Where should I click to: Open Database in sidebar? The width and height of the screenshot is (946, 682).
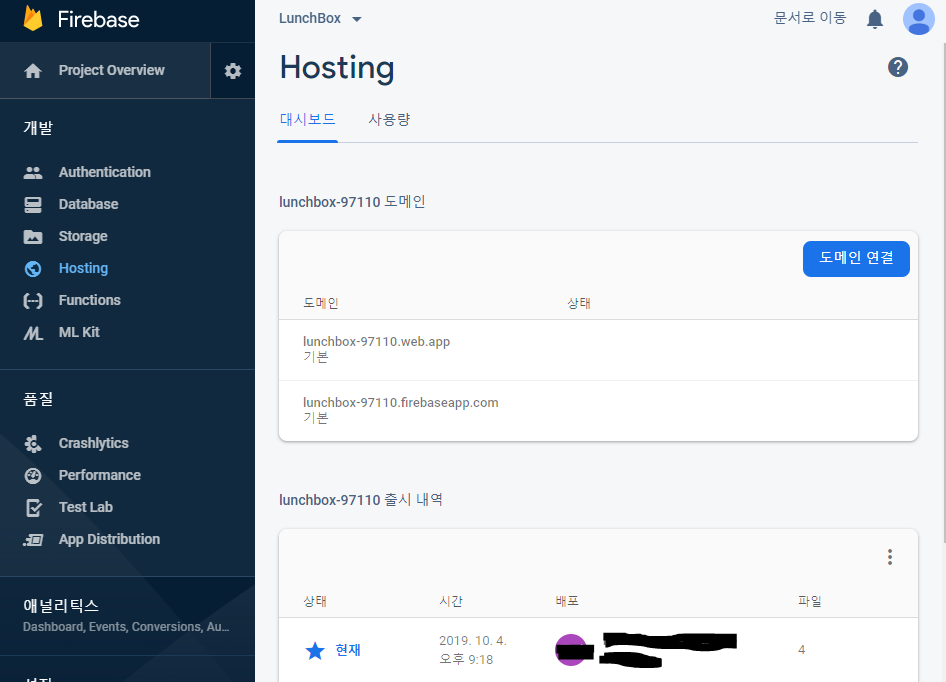88,205
